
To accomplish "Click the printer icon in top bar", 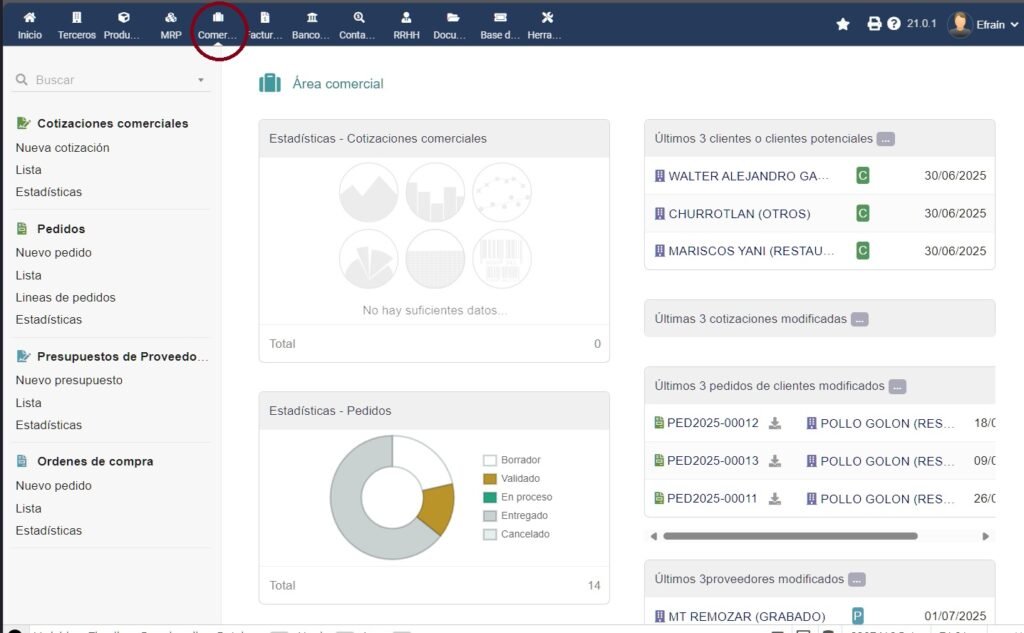I will tap(874, 24).
